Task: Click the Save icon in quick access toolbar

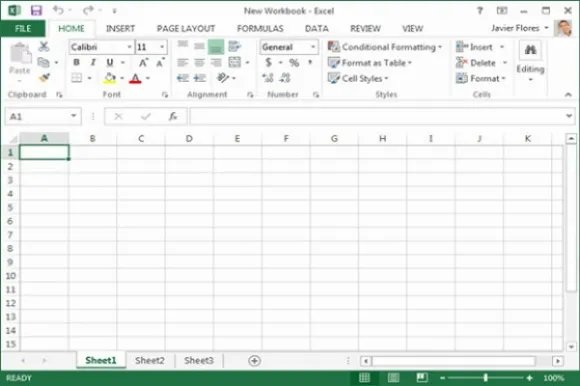Action: 36,10
